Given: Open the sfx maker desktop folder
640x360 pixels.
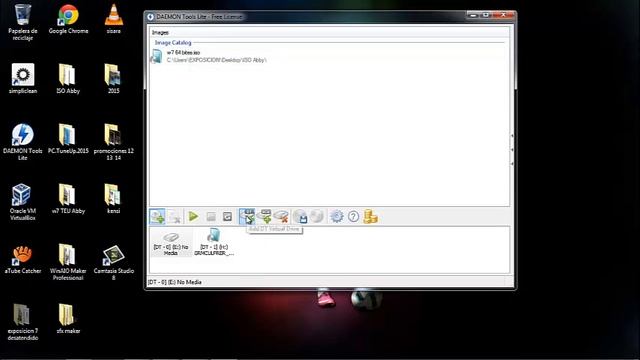Looking at the screenshot, I should click(x=68, y=319).
